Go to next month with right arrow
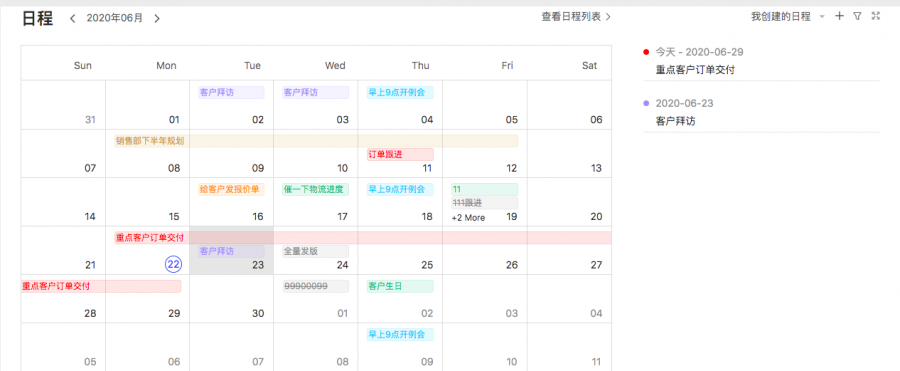The height and width of the screenshot is (371, 900). (157, 18)
